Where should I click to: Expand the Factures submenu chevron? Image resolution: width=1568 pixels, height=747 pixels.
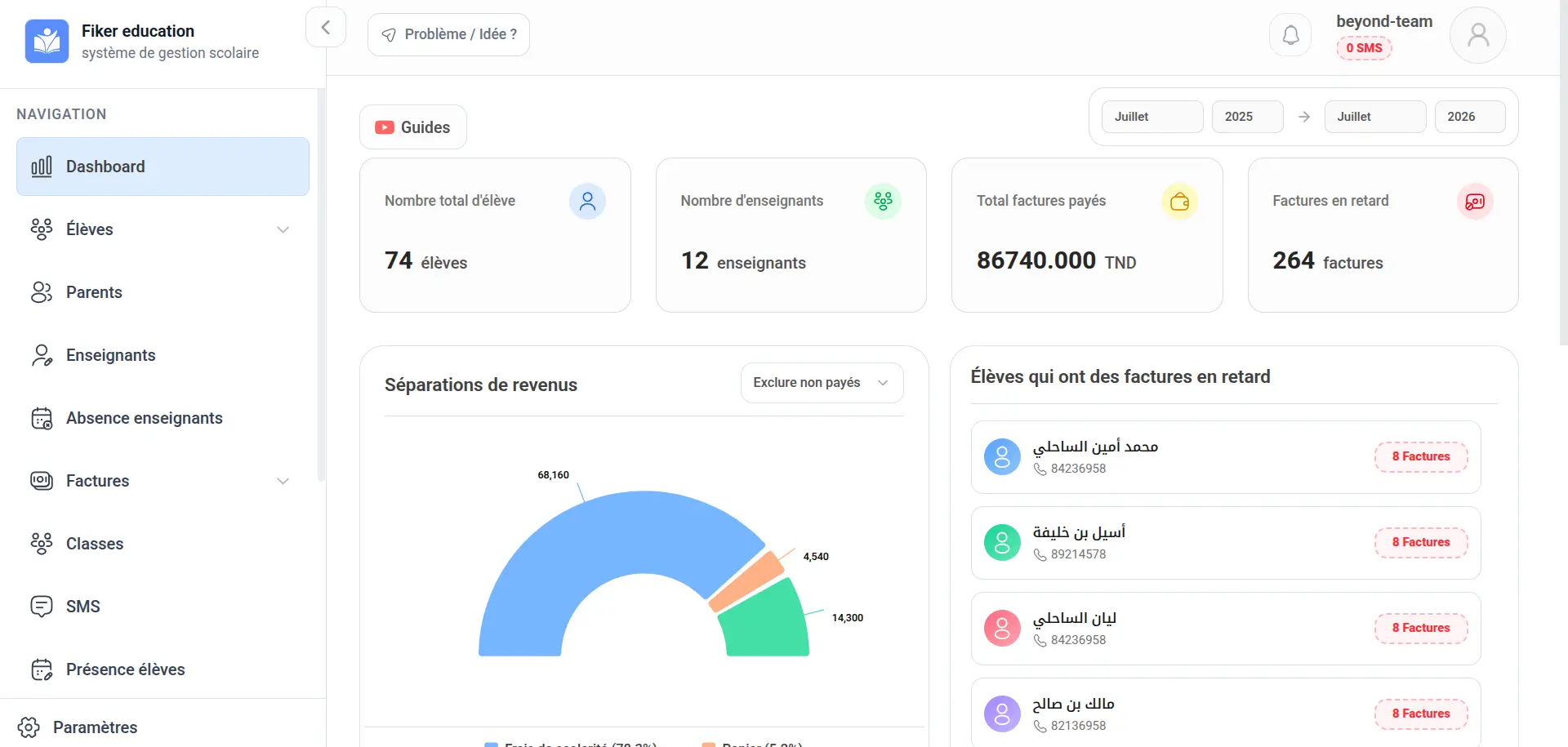point(283,481)
